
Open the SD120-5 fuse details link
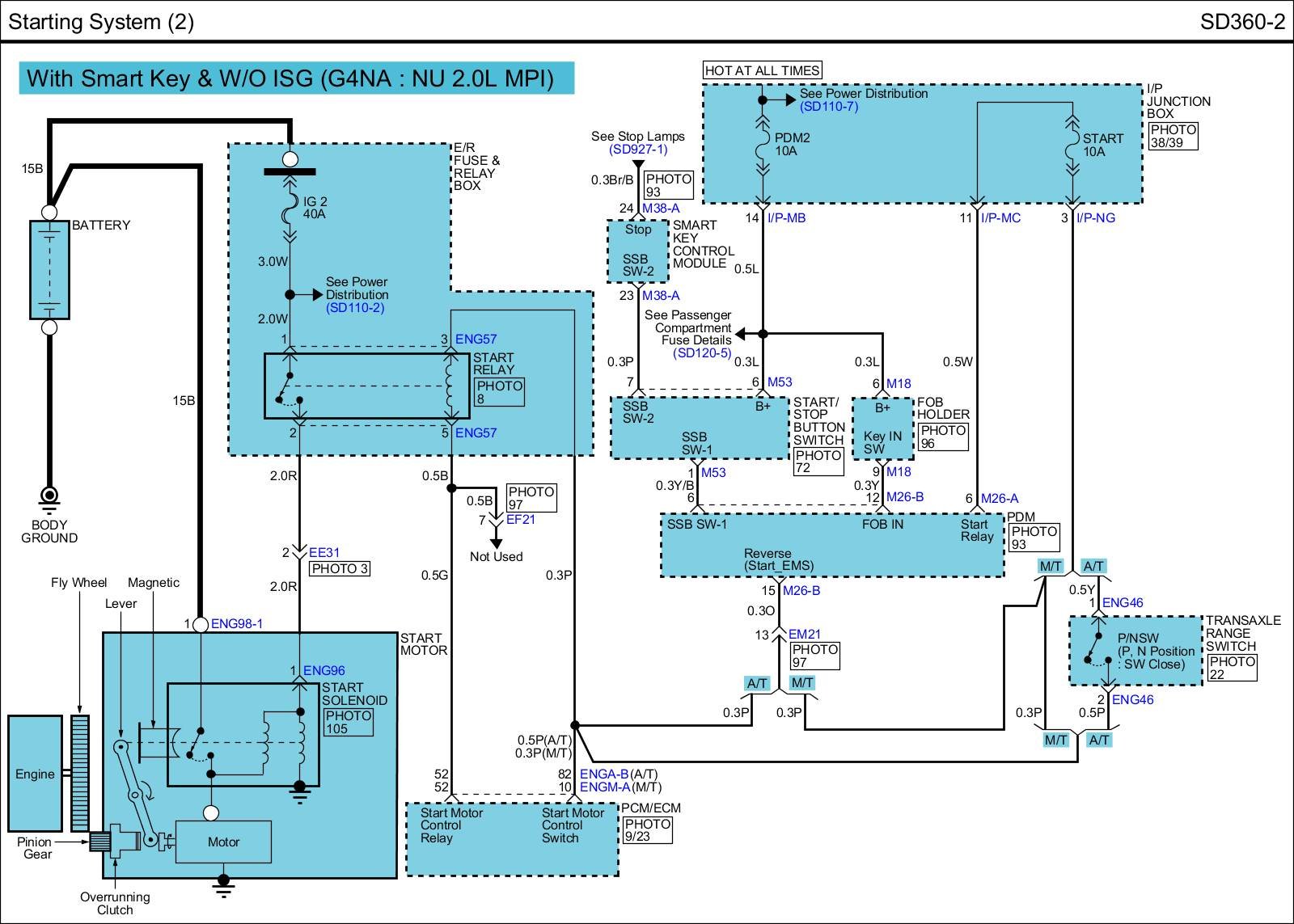[703, 352]
